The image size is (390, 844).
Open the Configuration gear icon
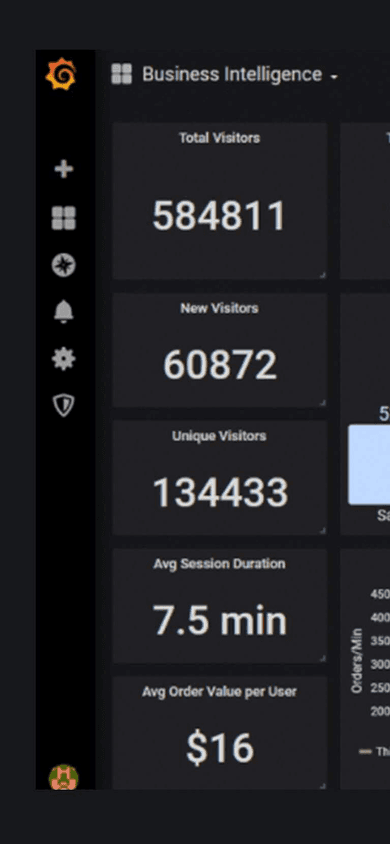tap(63, 358)
